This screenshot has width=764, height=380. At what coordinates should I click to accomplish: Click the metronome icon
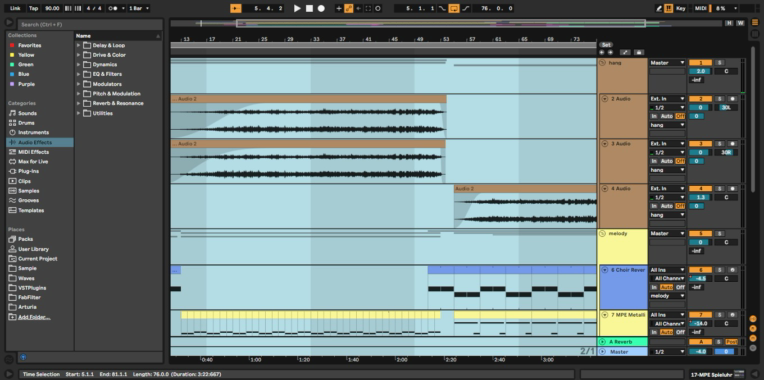coord(113,8)
